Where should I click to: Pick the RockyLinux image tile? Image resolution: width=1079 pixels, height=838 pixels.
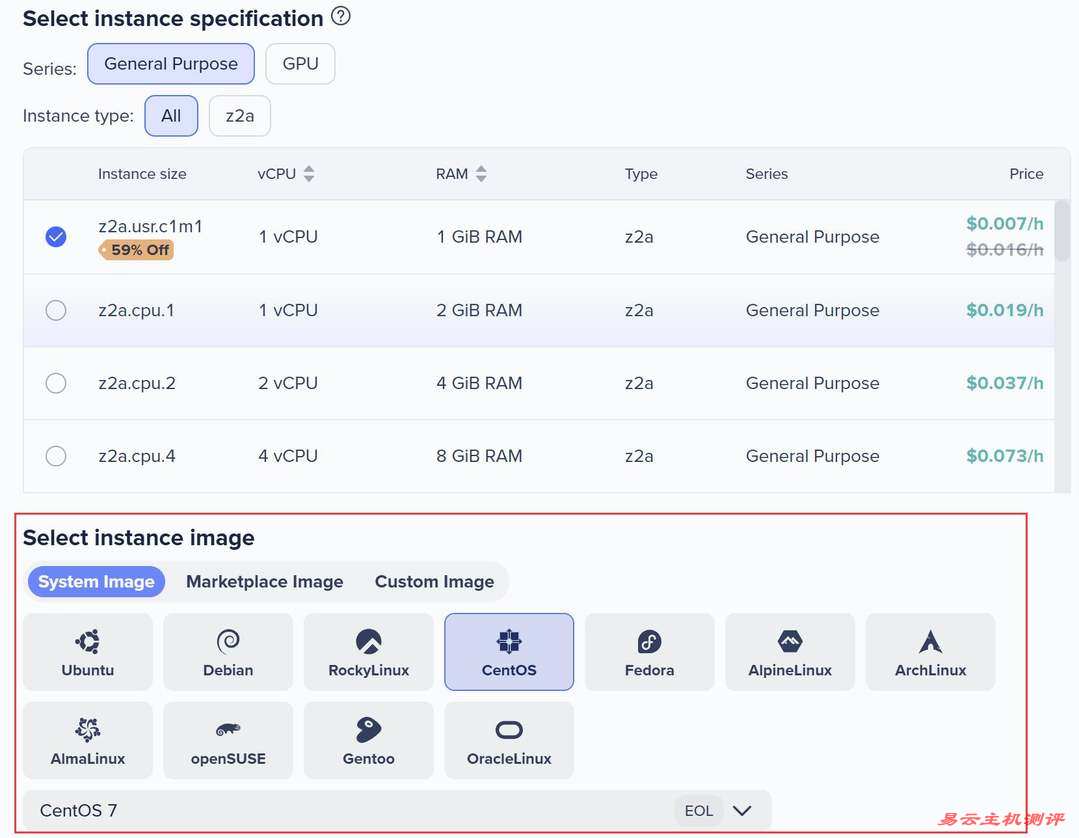(369, 652)
